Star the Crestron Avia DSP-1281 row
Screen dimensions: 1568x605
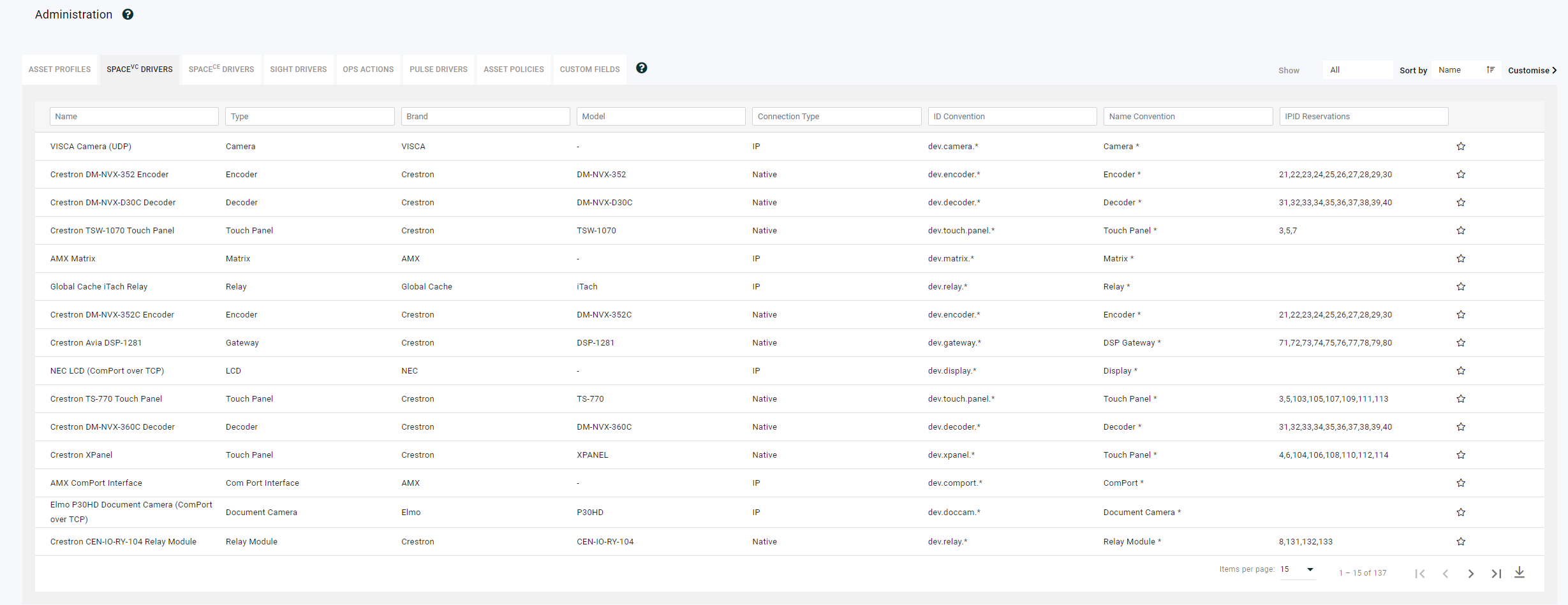[1461, 342]
